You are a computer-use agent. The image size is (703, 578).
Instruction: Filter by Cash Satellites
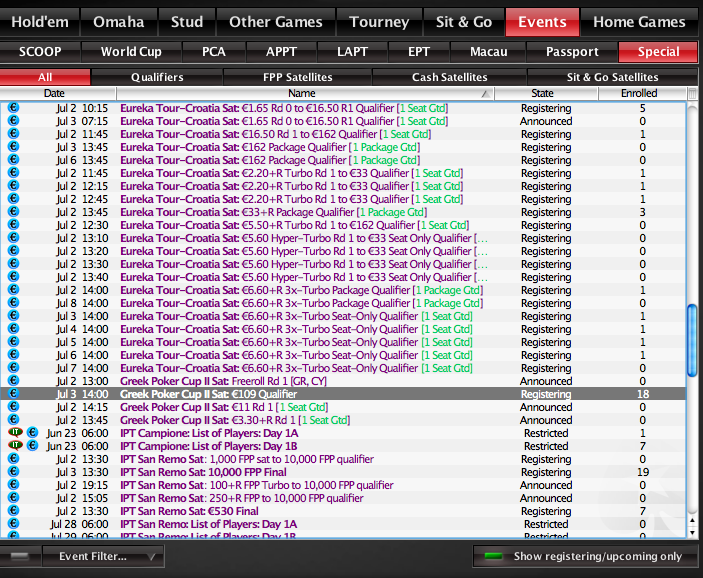449,77
